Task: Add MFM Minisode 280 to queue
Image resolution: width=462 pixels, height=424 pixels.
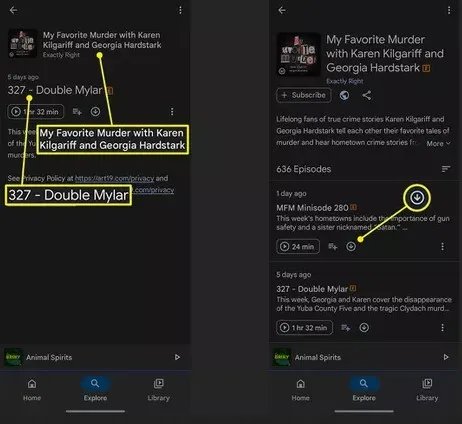Action: coord(332,246)
